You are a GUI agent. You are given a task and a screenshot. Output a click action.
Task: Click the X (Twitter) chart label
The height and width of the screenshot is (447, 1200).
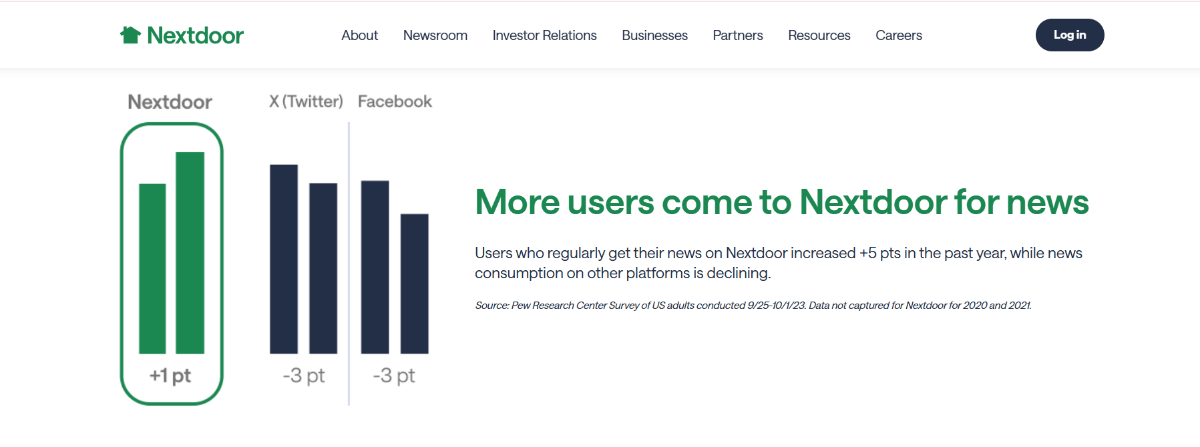[306, 102]
